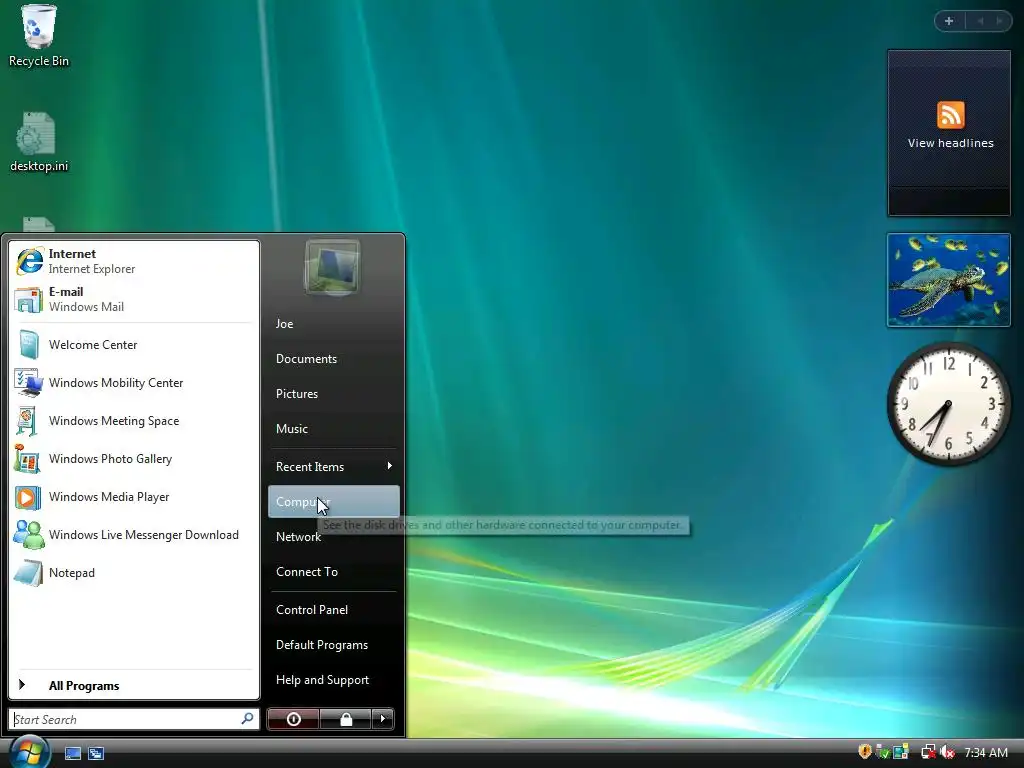The width and height of the screenshot is (1024, 768).
Task: Click the sidebar add gadgets plus button
Action: coord(949,21)
